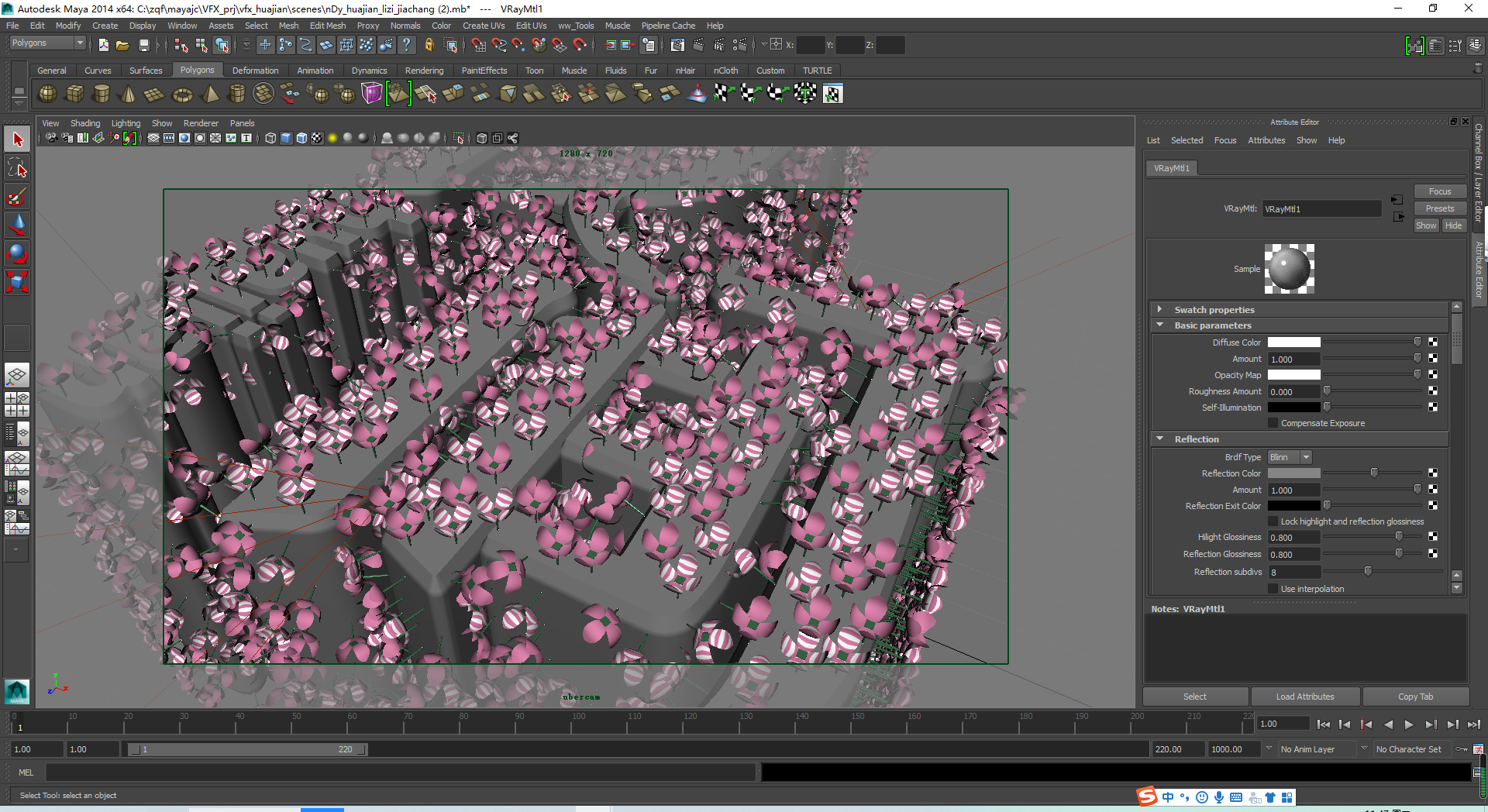
Task: Click the Presets button
Action: click(x=1440, y=208)
